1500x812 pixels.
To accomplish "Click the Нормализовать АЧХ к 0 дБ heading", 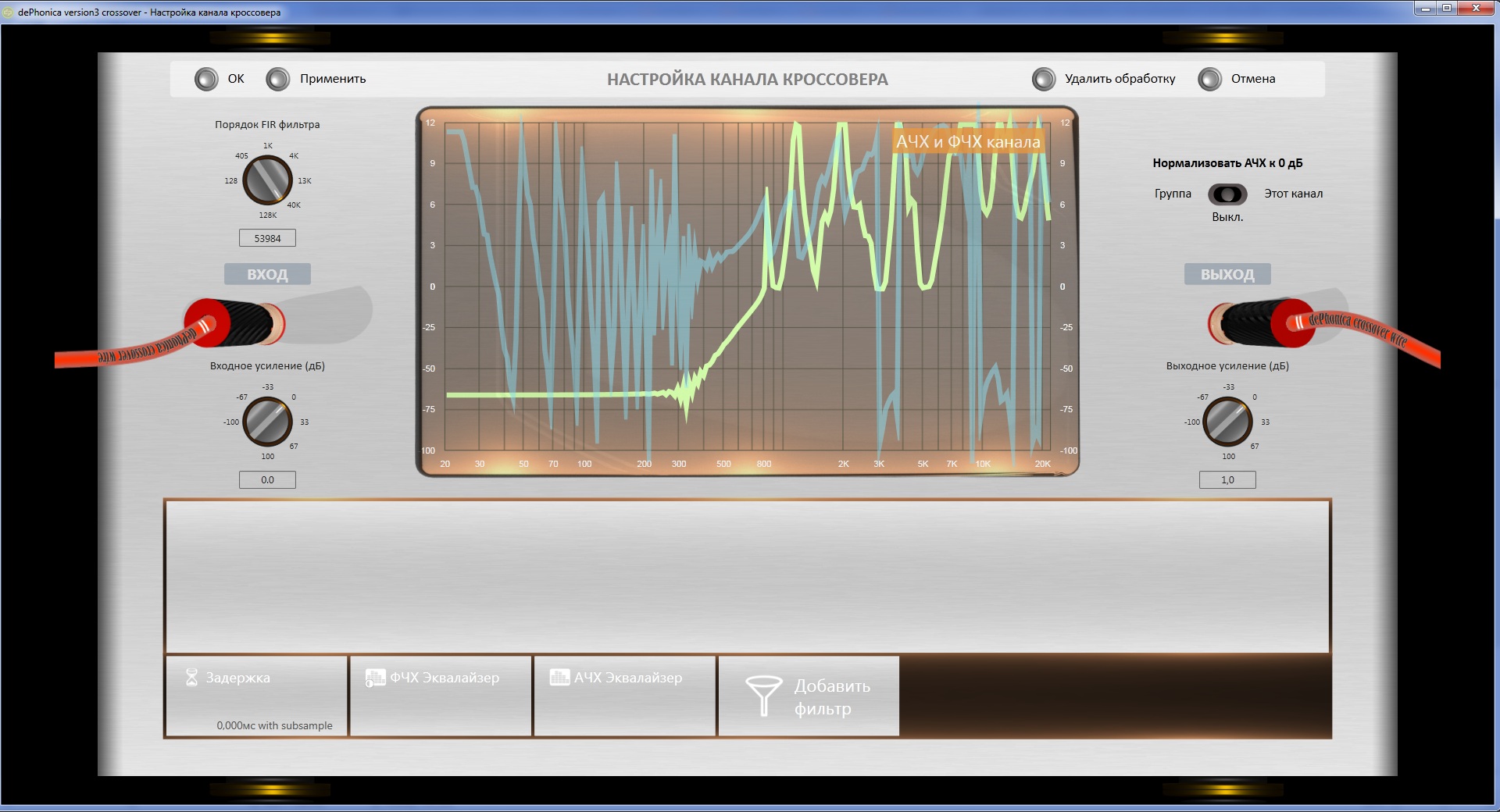I will pyautogui.click(x=1227, y=163).
